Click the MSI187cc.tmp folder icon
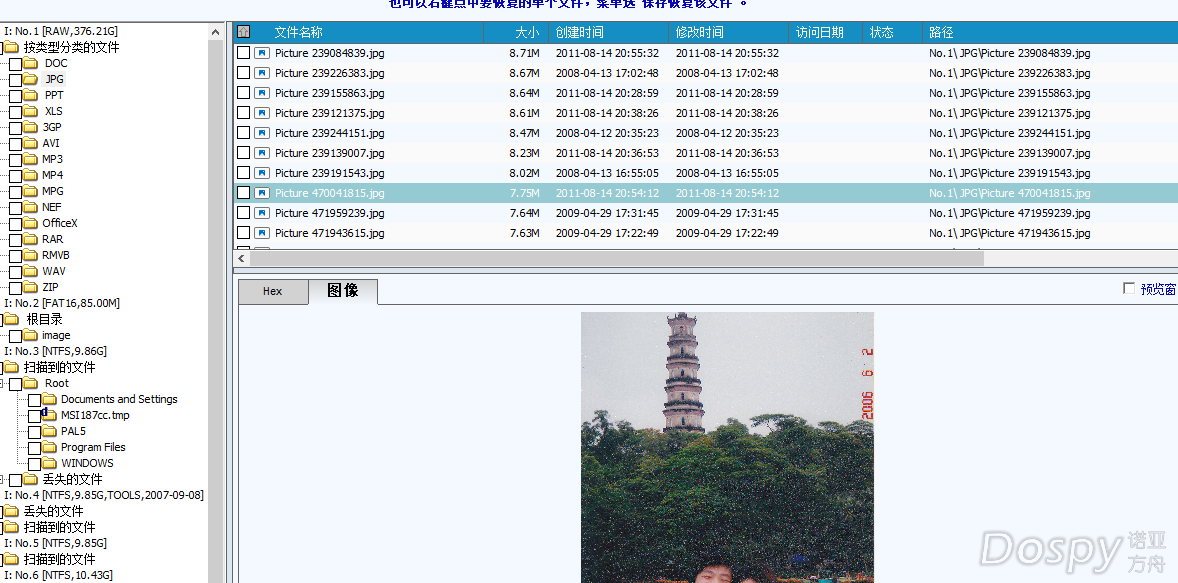Screen dimensions: 1178x583 pyautogui.click(x=49, y=415)
